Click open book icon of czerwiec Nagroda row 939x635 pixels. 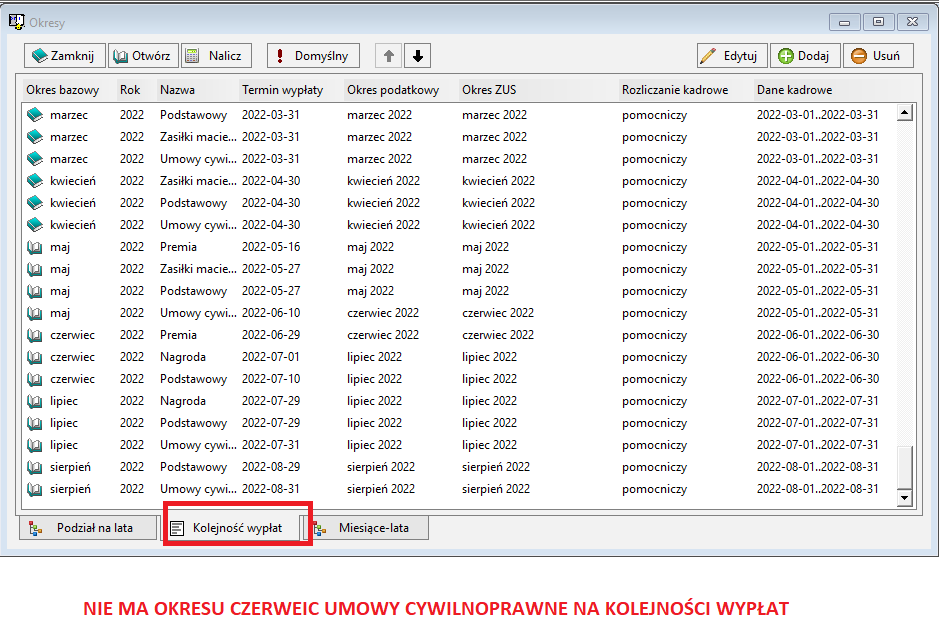pyautogui.click(x=35, y=357)
